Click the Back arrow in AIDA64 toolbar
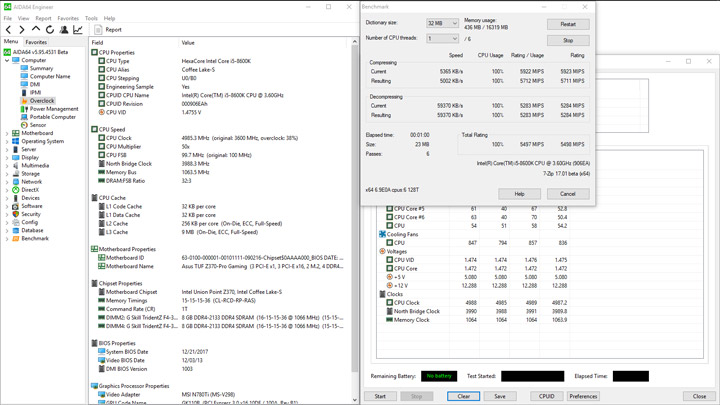Image resolution: width=720 pixels, height=405 pixels. 8,30
